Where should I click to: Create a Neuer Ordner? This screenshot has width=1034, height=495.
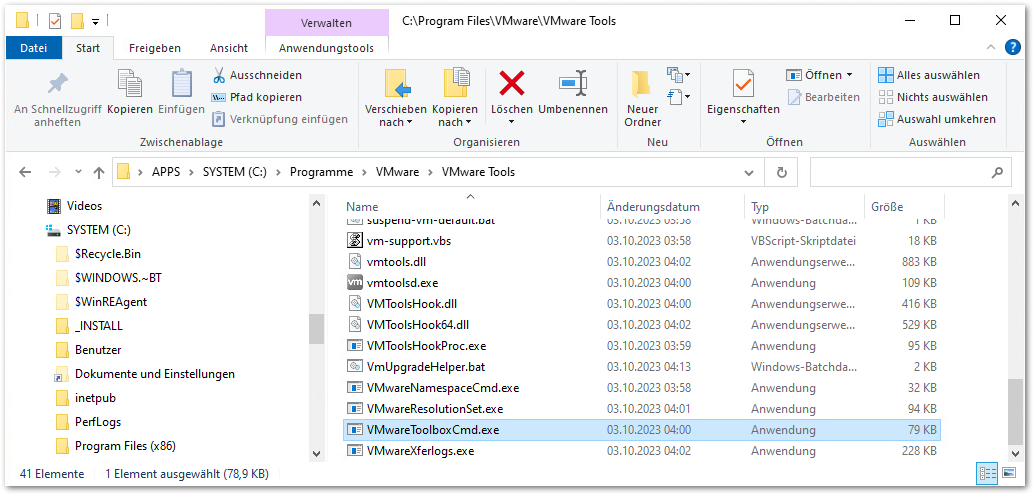[x=643, y=99]
